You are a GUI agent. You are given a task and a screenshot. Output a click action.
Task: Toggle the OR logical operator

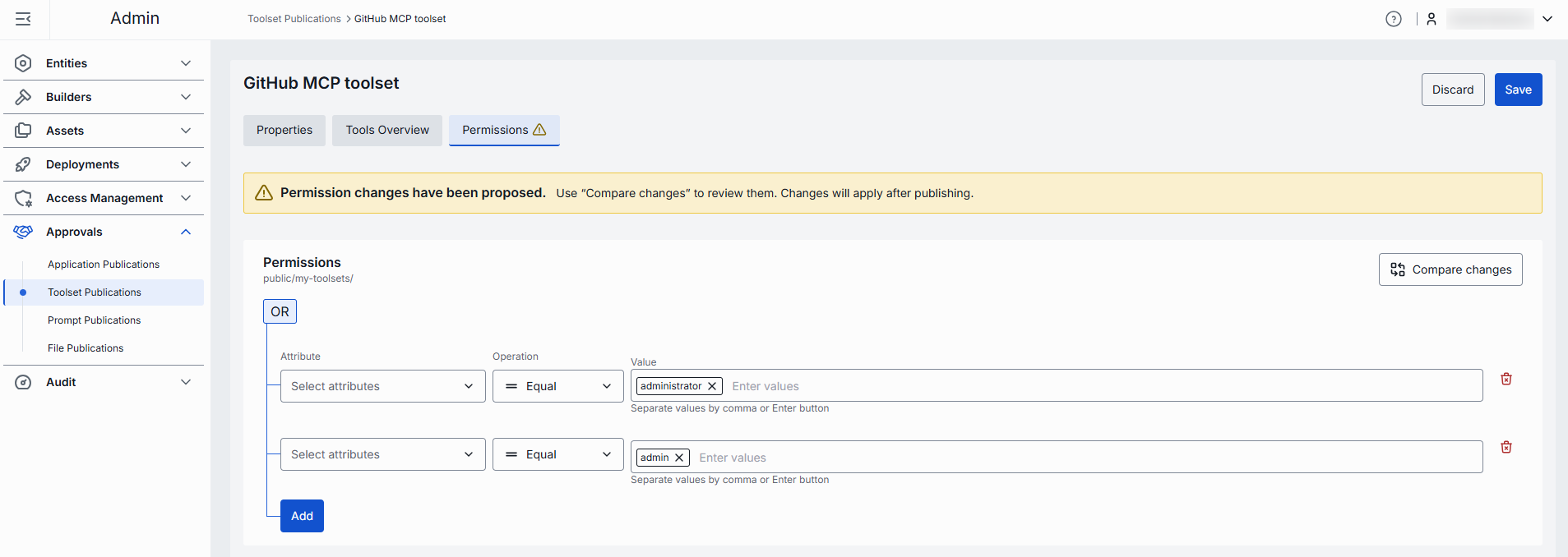pos(280,311)
